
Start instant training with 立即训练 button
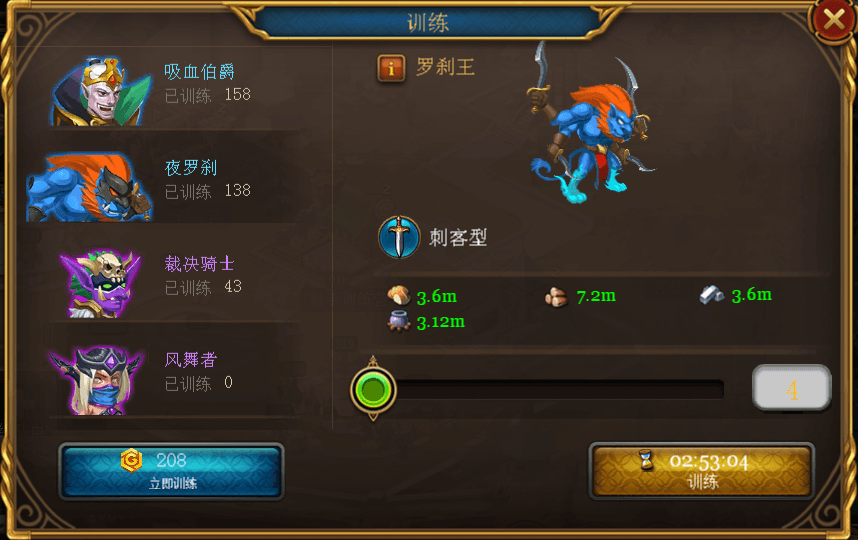pyautogui.click(x=171, y=471)
